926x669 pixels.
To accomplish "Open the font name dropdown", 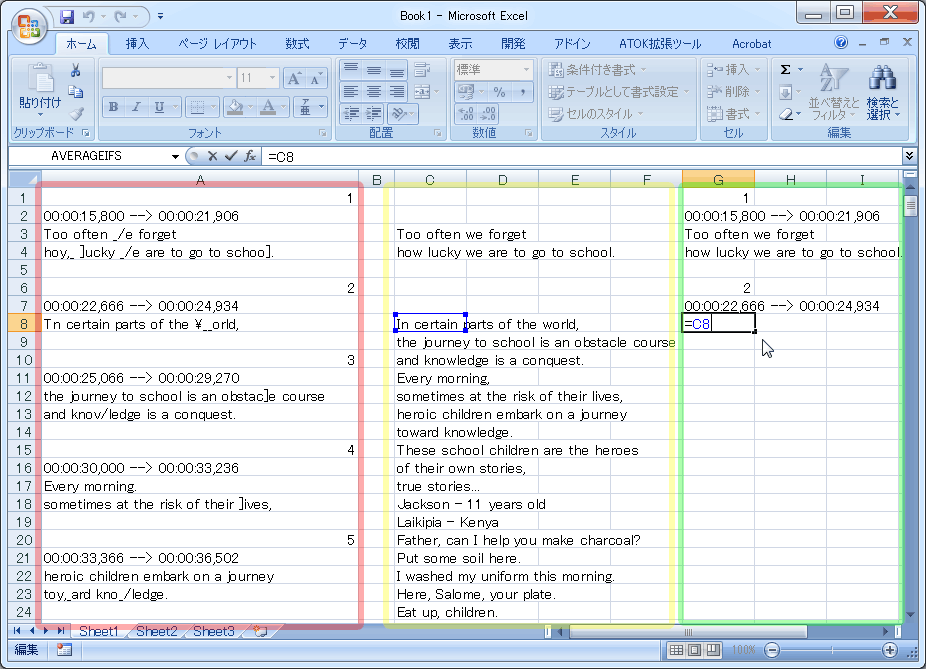I will [229, 78].
